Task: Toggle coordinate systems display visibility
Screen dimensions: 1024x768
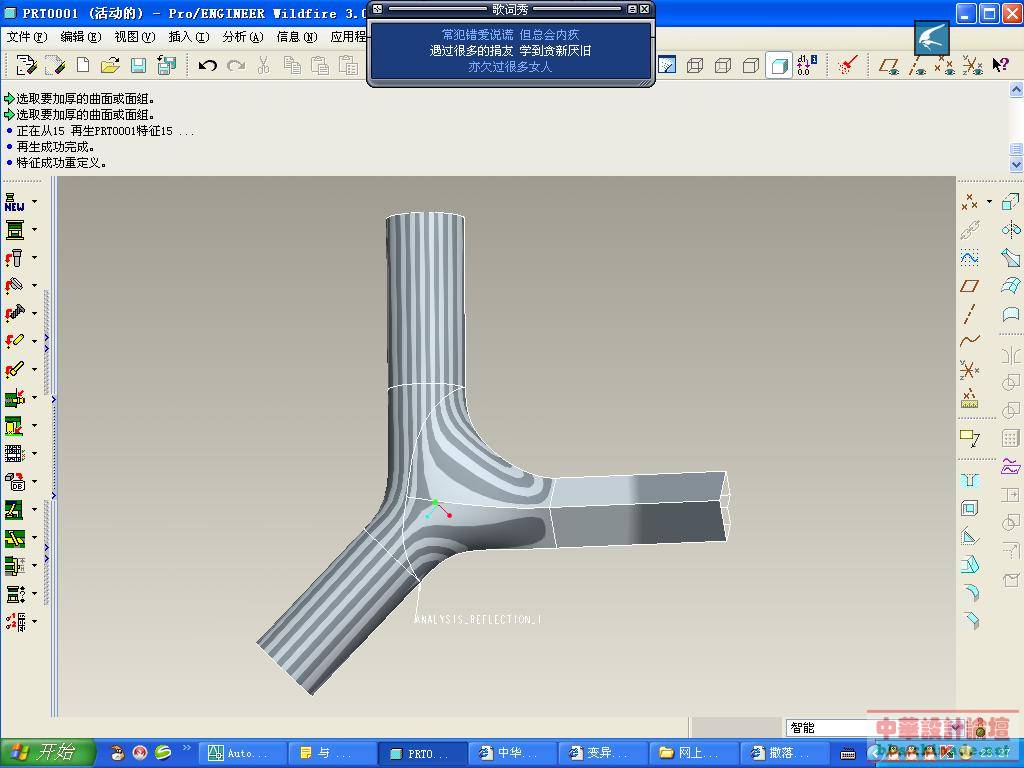Action: point(972,66)
